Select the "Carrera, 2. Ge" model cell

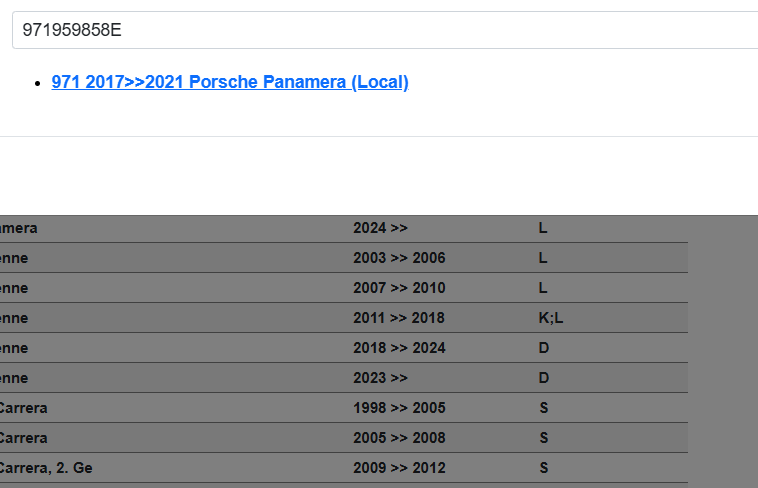pyautogui.click(x=45, y=468)
